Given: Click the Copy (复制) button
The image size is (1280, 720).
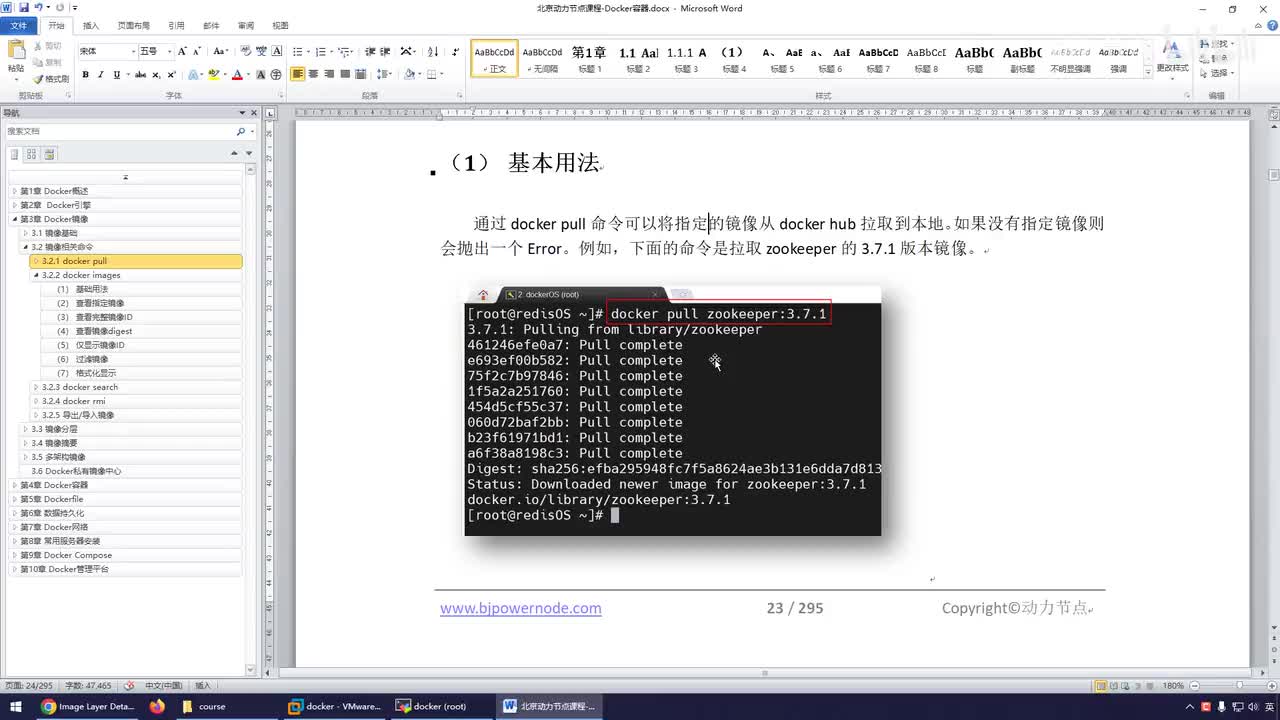Looking at the screenshot, I should pos(48,62).
